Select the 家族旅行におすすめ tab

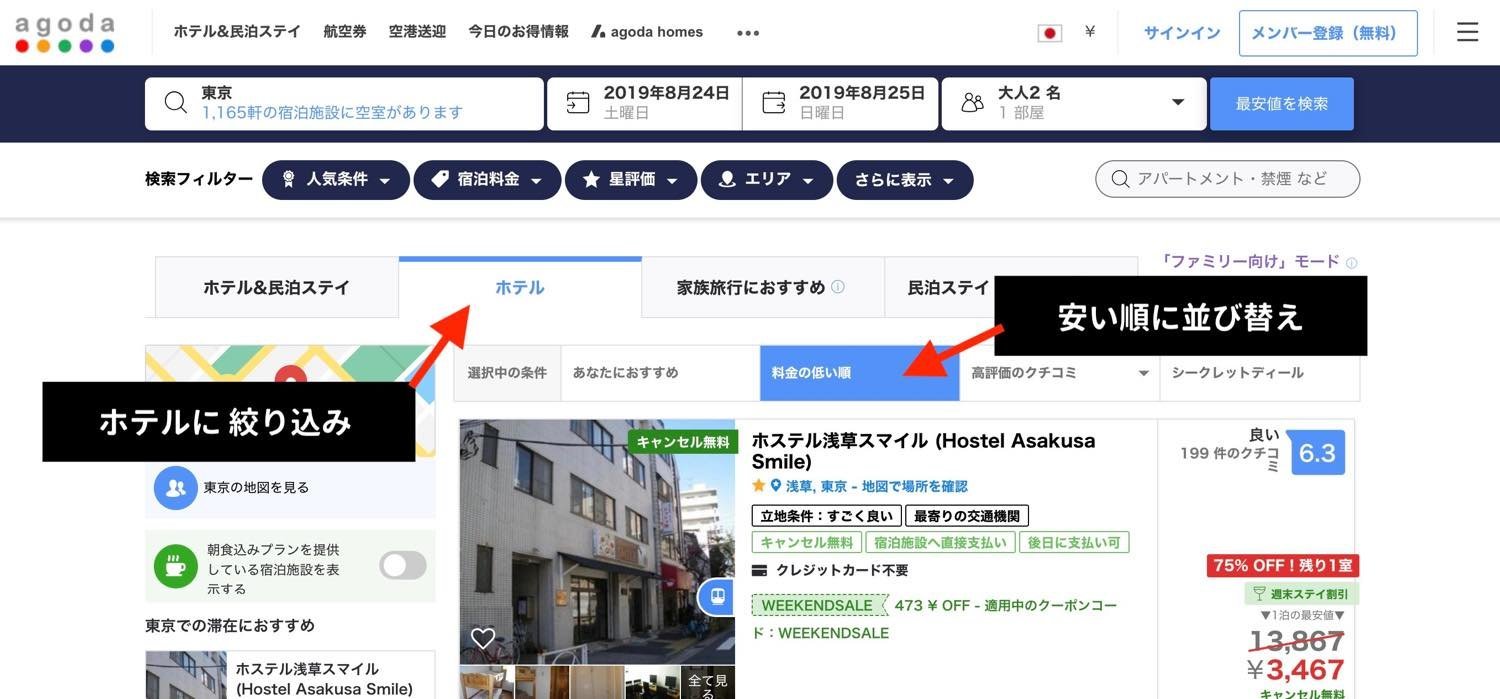[x=763, y=288]
